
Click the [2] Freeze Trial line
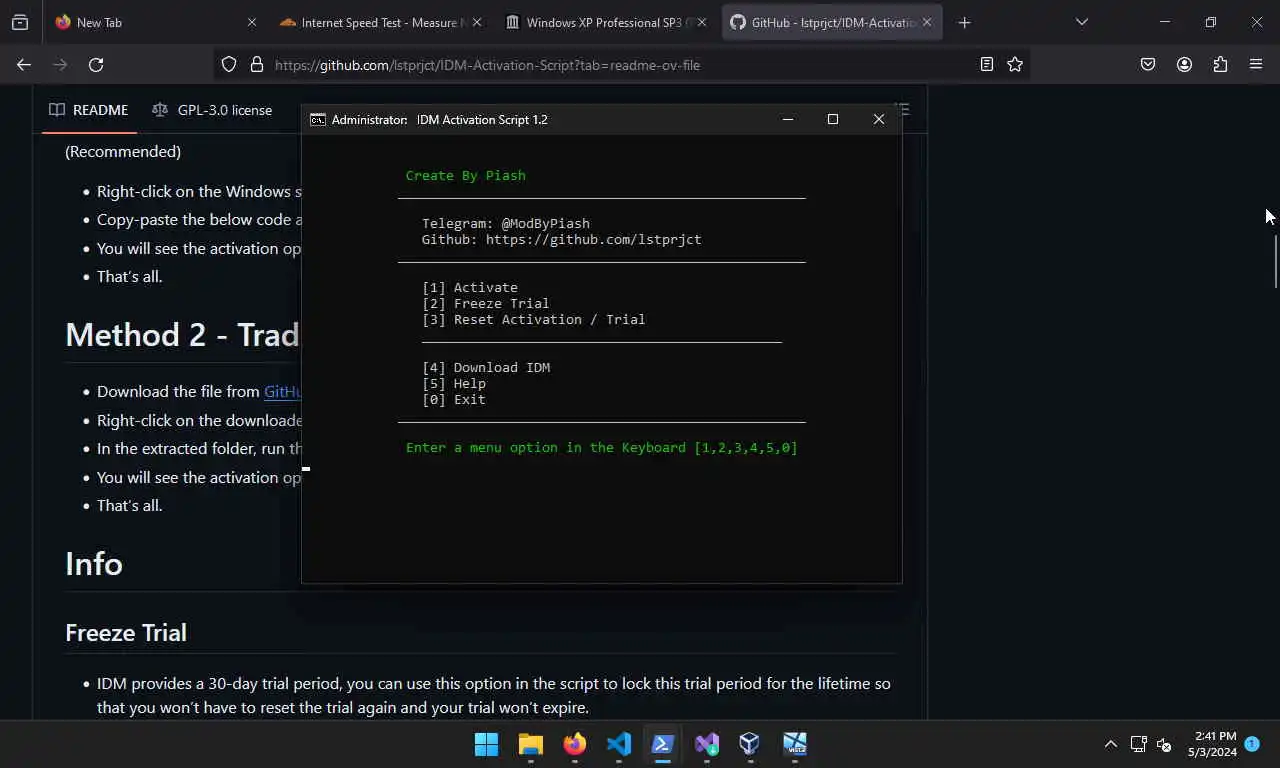pyautogui.click(x=486, y=303)
